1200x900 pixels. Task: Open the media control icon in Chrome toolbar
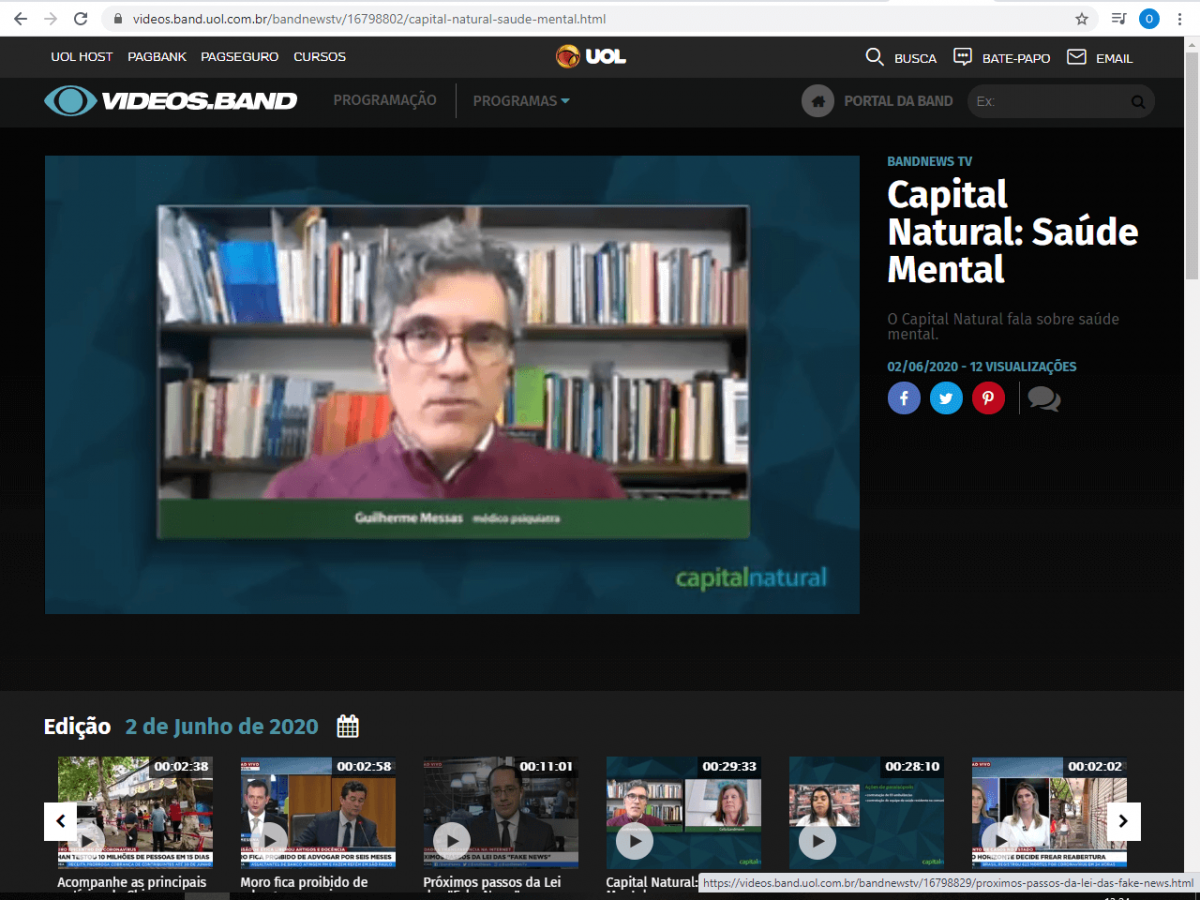click(x=1119, y=19)
